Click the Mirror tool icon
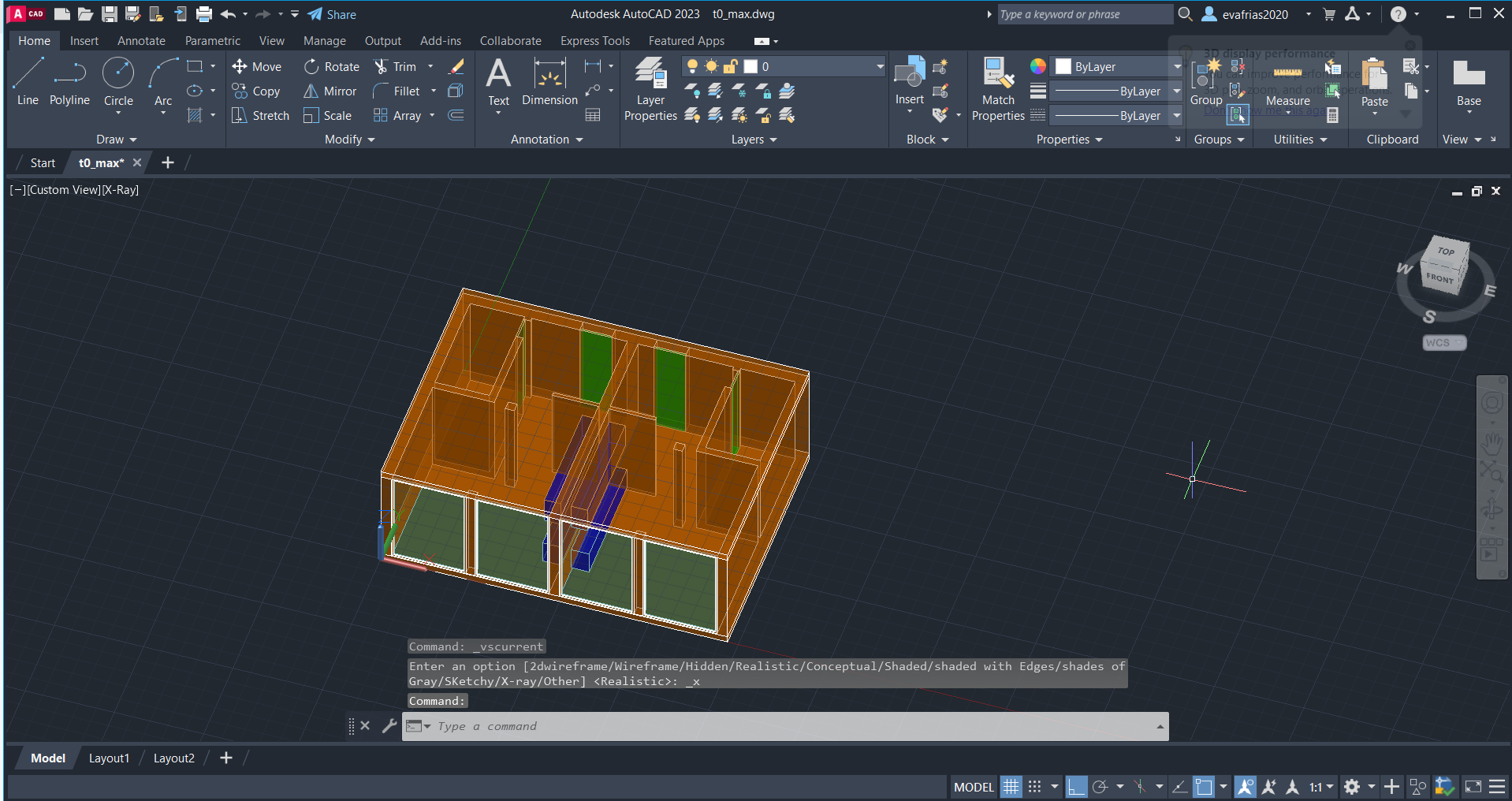Viewport: 1512px width, 801px height. tap(311, 91)
